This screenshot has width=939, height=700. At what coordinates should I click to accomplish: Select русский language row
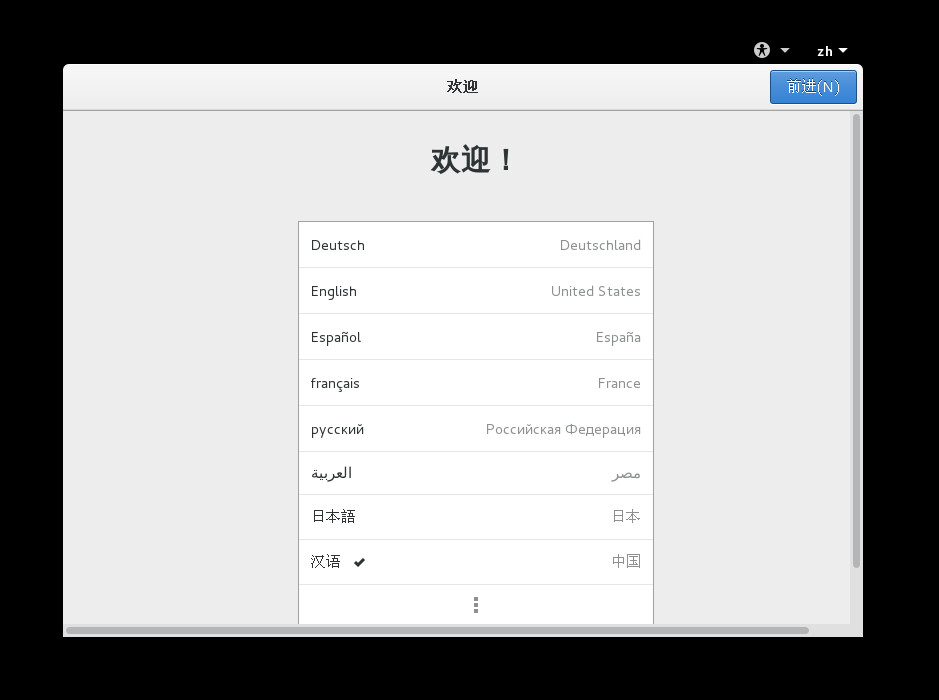[475, 429]
